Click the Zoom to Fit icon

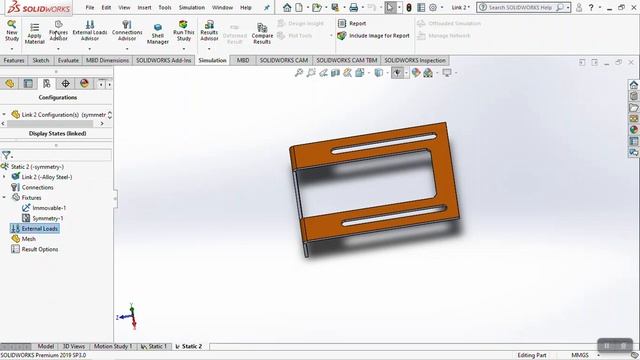pos(299,73)
